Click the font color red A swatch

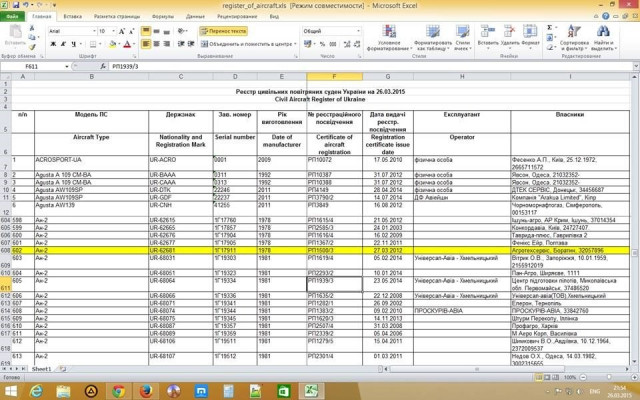click(125, 44)
